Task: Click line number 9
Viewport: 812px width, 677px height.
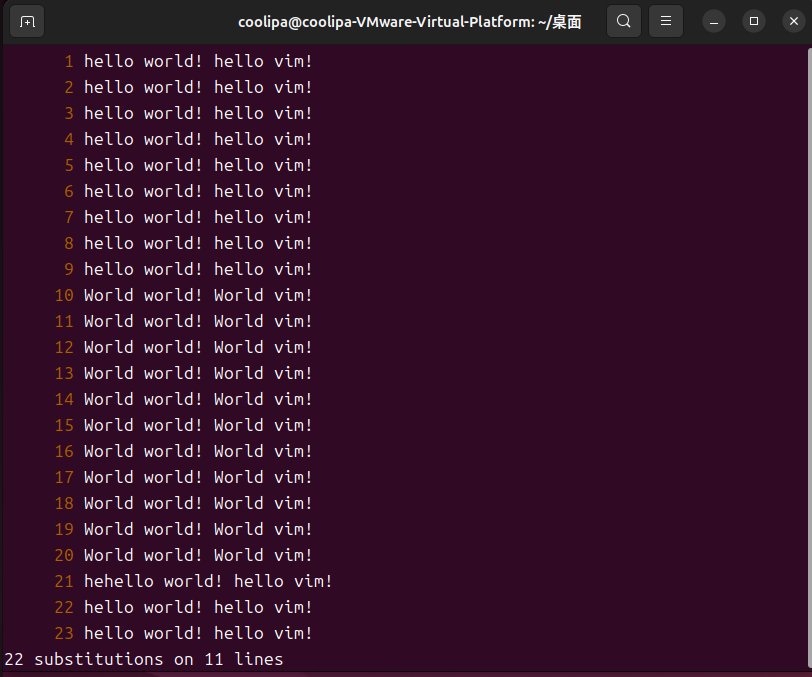Action: (x=69, y=269)
